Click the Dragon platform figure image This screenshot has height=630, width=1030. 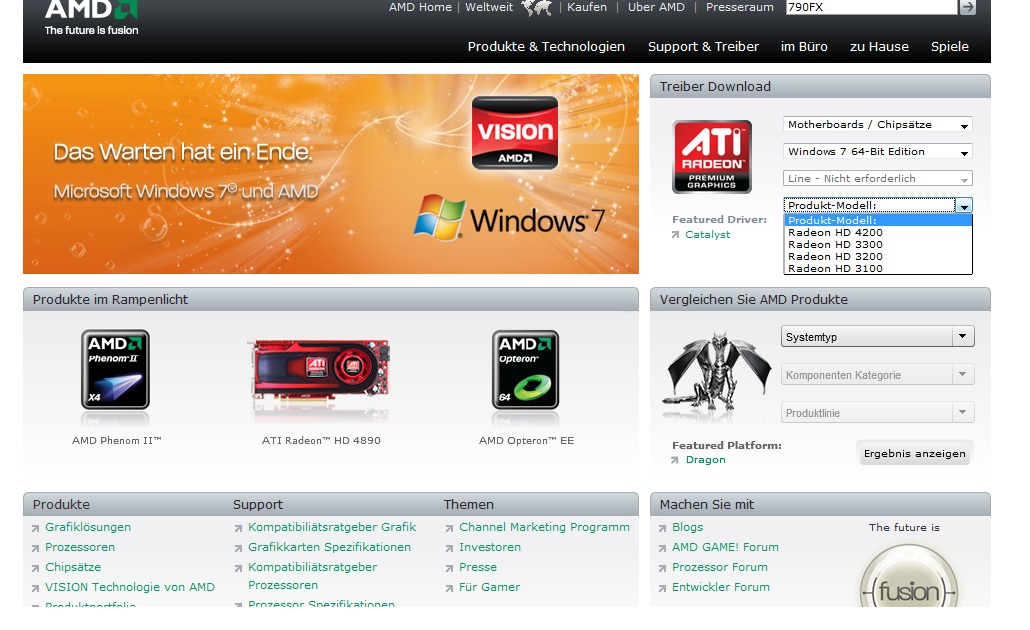pos(717,371)
